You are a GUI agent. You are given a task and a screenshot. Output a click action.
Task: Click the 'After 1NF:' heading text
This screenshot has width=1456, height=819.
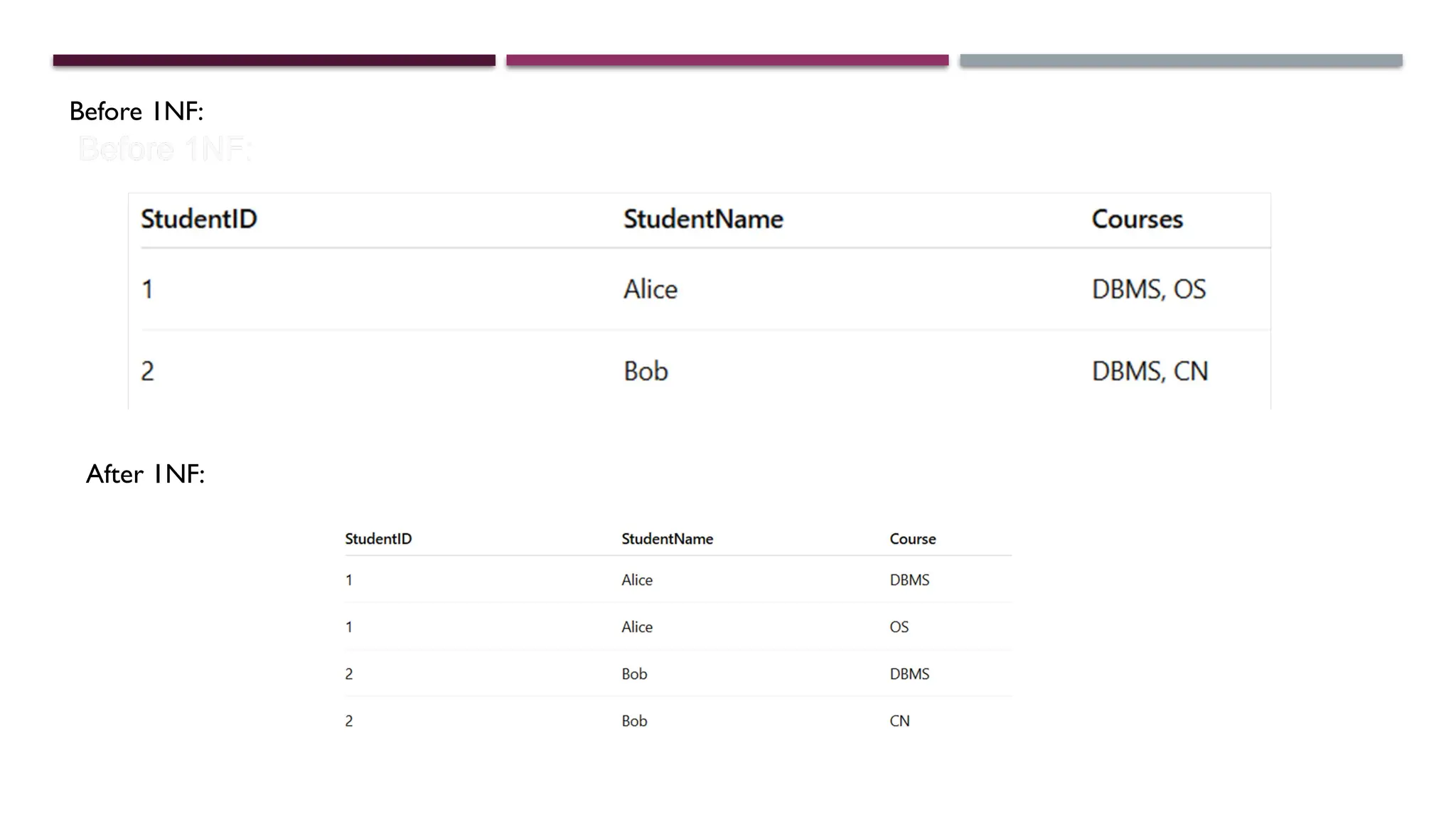pos(146,474)
